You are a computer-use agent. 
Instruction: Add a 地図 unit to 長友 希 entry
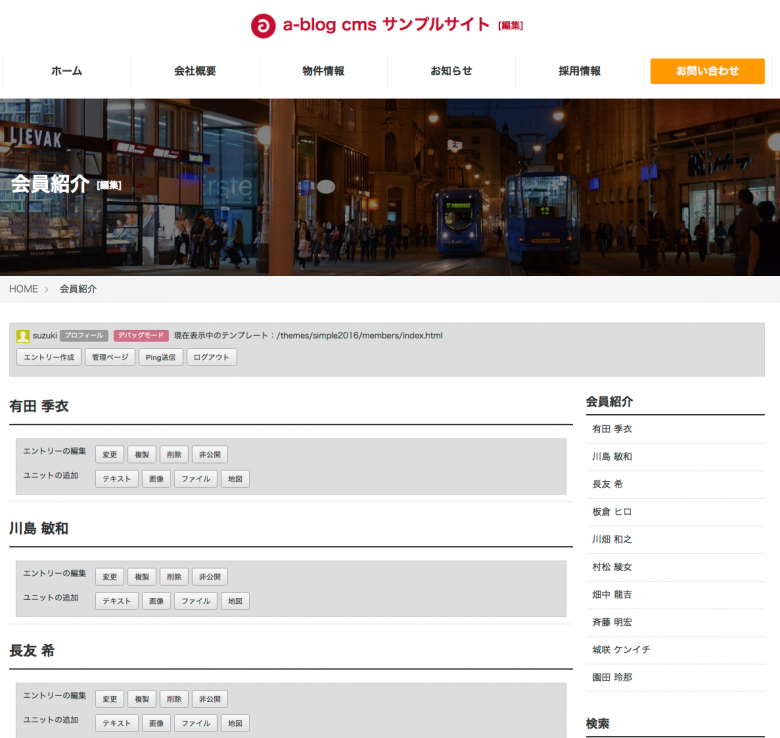[235, 723]
